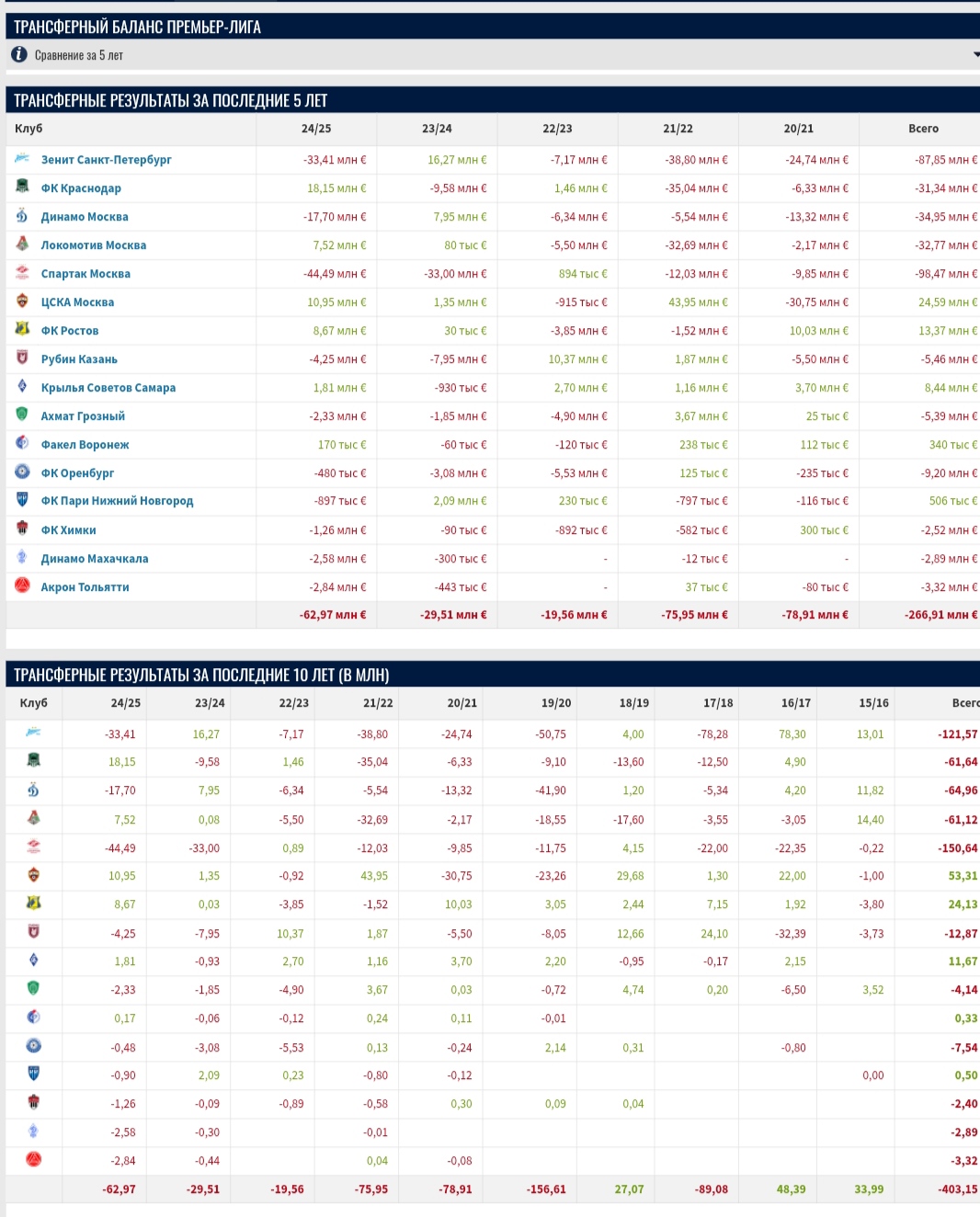This screenshot has height=1217, width=980.
Task: Click Dinamo Makhachkala crest in the 5-year table
Action: point(22,557)
